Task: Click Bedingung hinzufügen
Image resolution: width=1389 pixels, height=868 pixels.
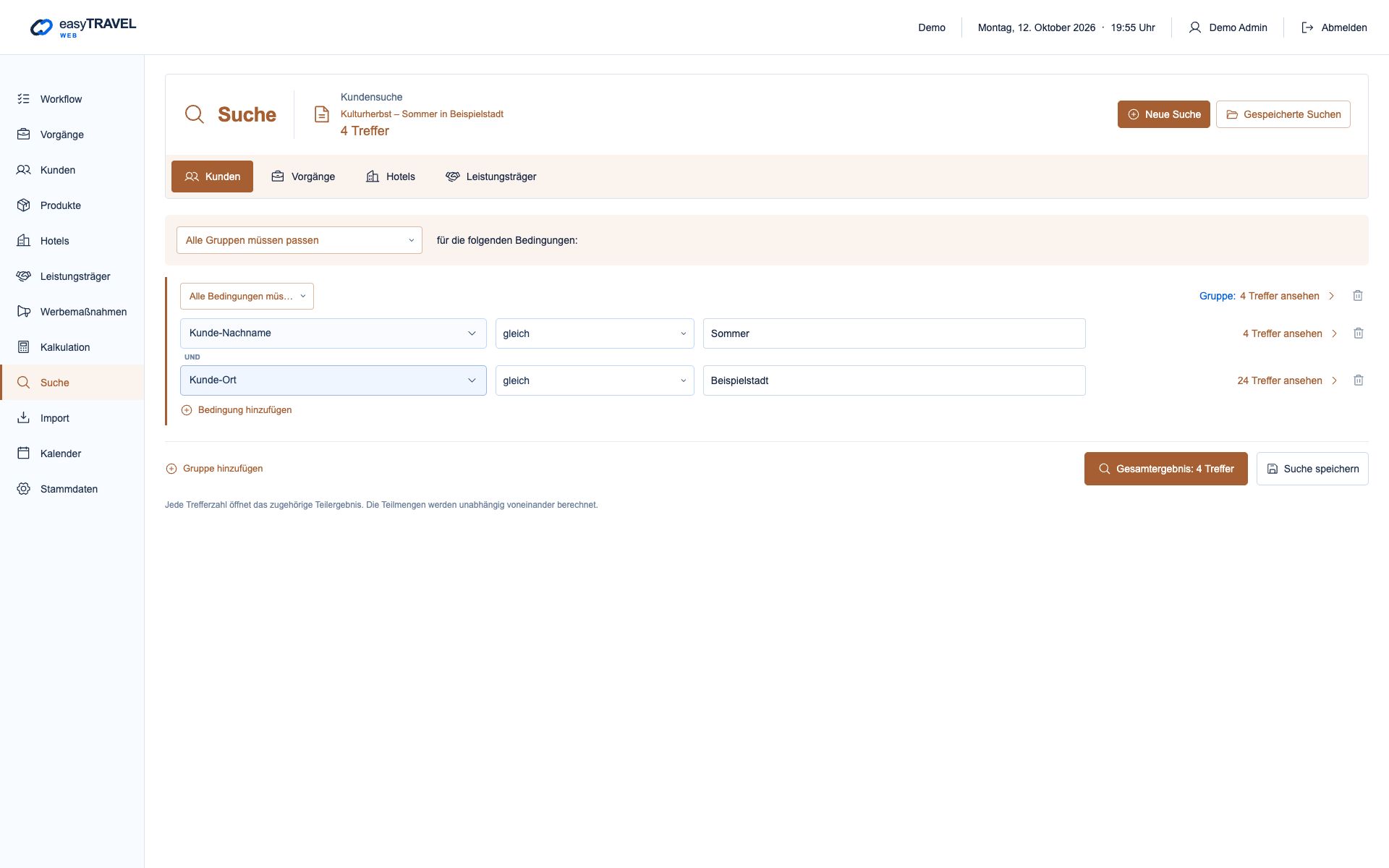Action: coord(237,410)
